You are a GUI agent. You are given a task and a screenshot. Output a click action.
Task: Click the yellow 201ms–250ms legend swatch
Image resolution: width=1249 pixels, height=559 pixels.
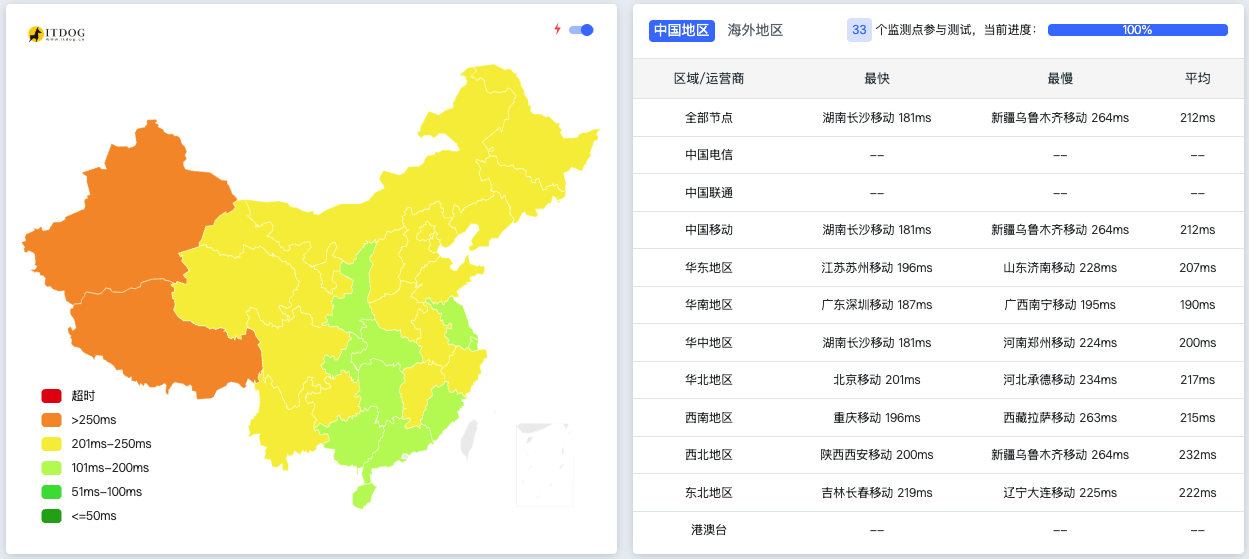click(x=52, y=444)
